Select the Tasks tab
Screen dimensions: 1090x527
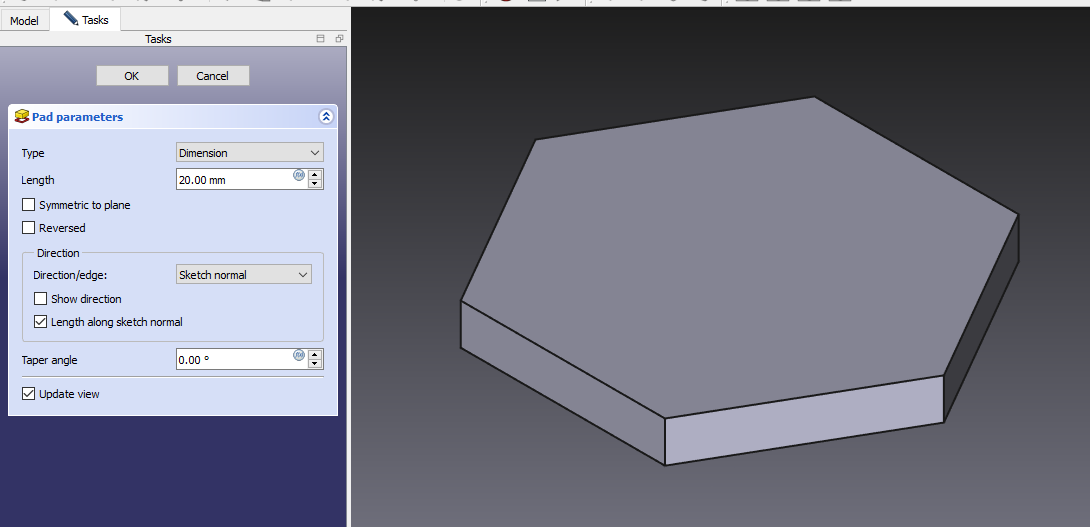point(86,19)
